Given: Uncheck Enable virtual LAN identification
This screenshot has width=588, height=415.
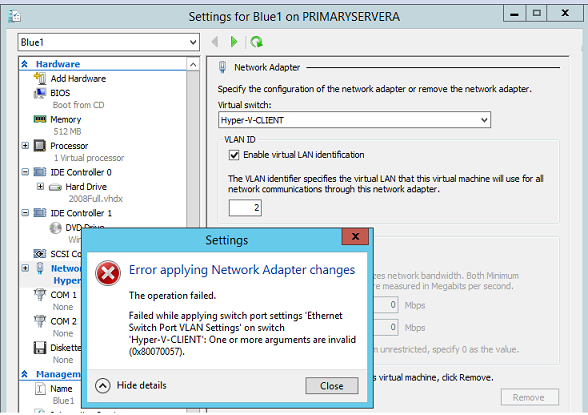Looking at the screenshot, I should pyautogui.click(x=234, y=155).
